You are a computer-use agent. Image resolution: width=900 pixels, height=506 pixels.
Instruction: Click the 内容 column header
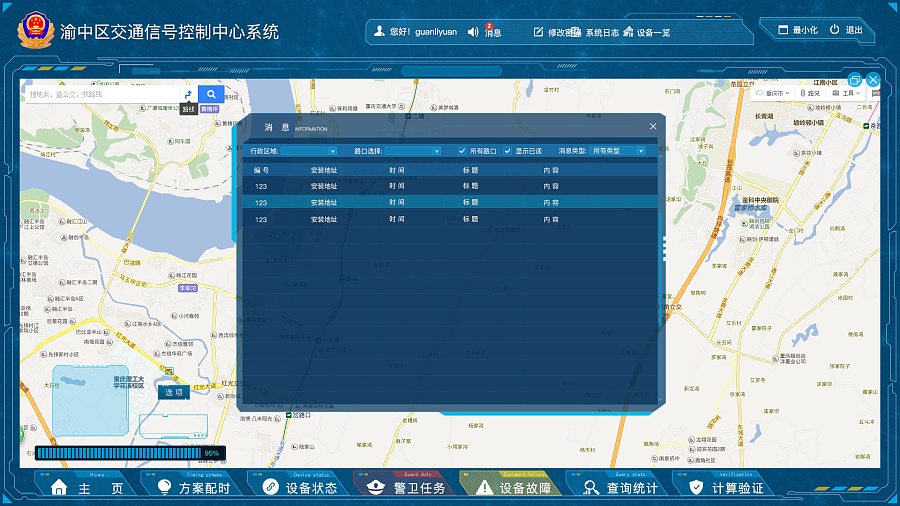pyautogui.click(x=551, y=170)
